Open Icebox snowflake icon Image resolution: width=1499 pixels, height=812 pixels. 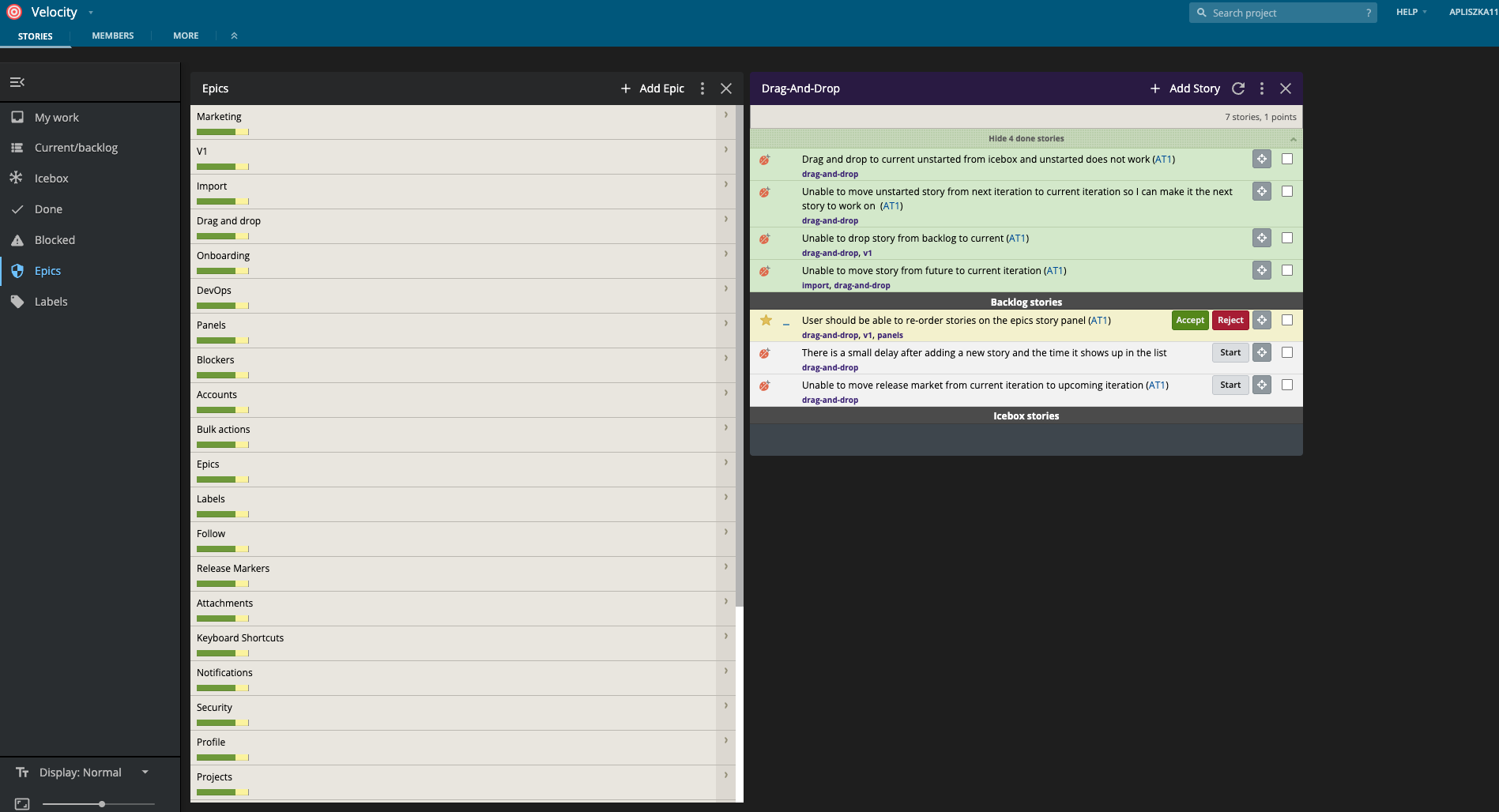click(x=17, y=178)
